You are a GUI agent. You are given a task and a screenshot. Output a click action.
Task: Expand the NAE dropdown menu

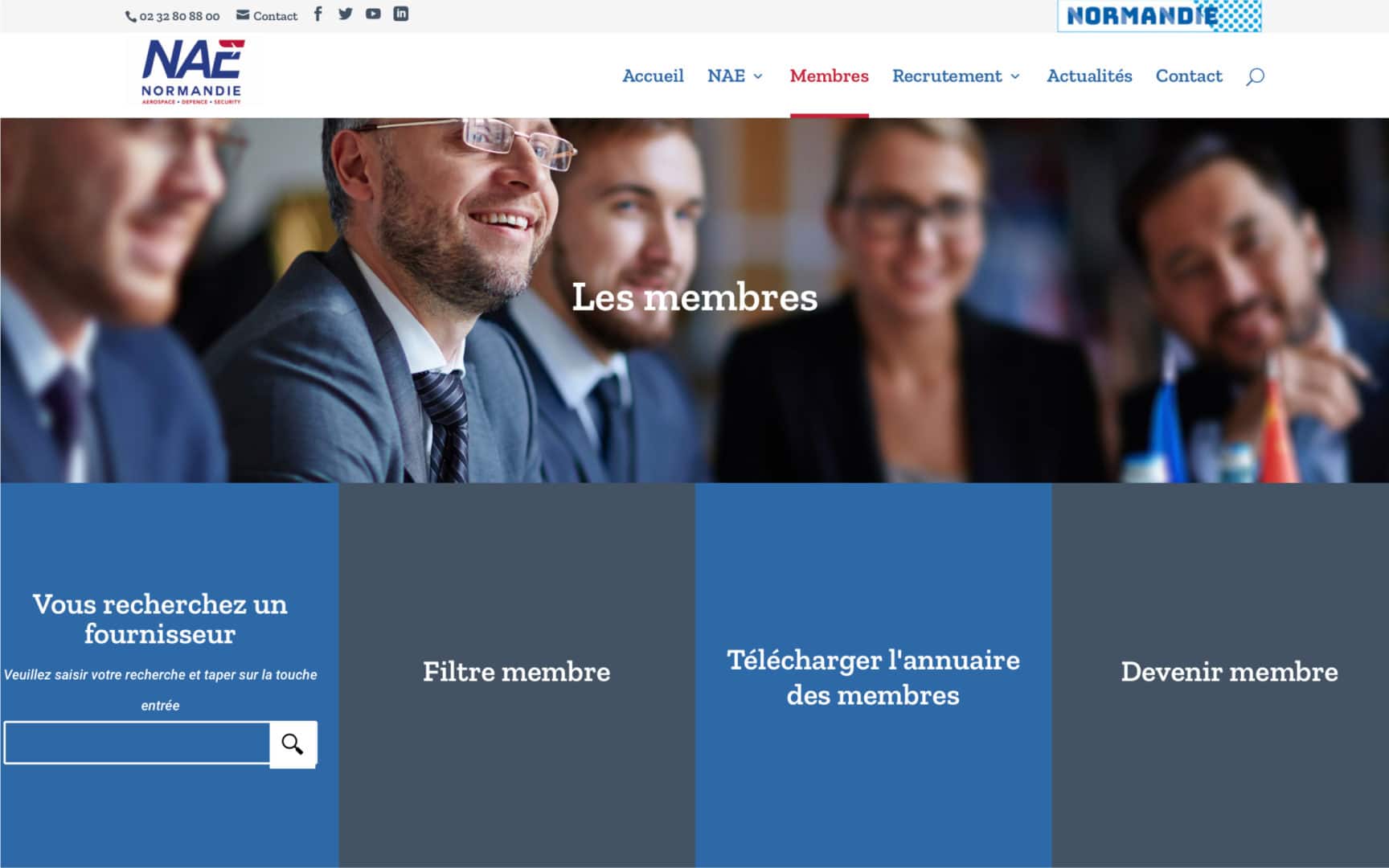(735, 76)
